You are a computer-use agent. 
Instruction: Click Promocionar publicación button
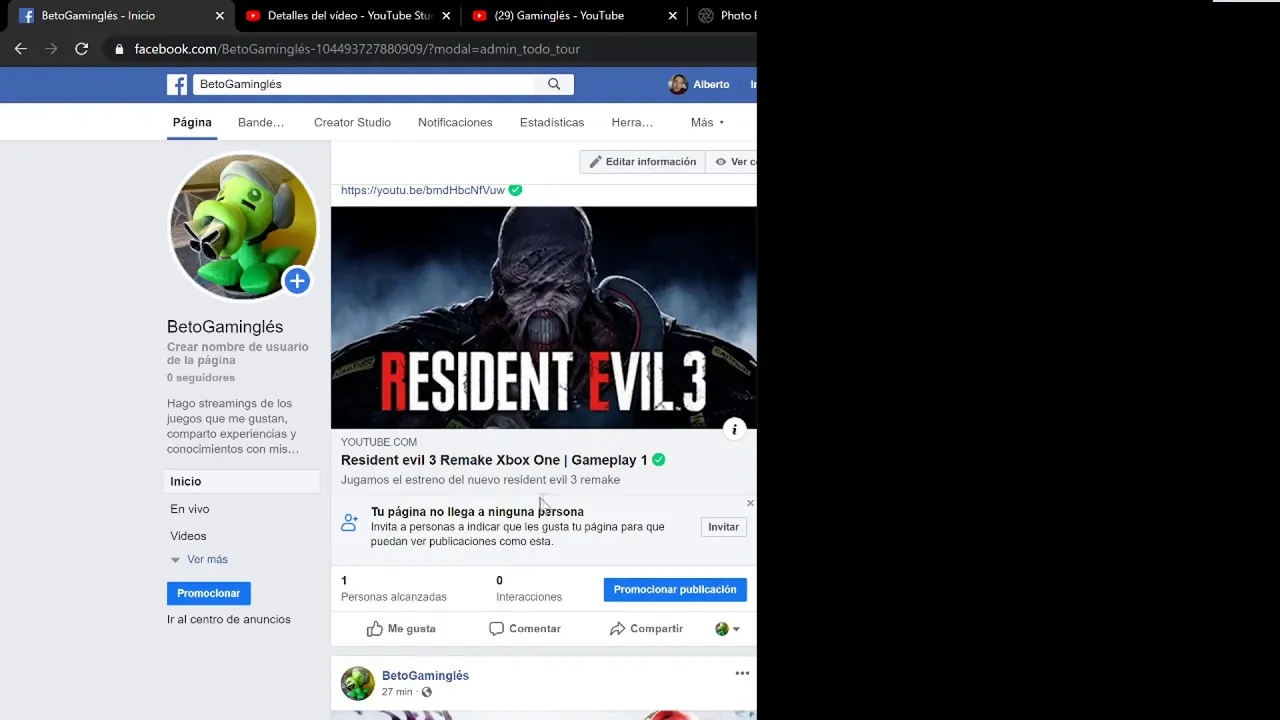pos(675,590)
